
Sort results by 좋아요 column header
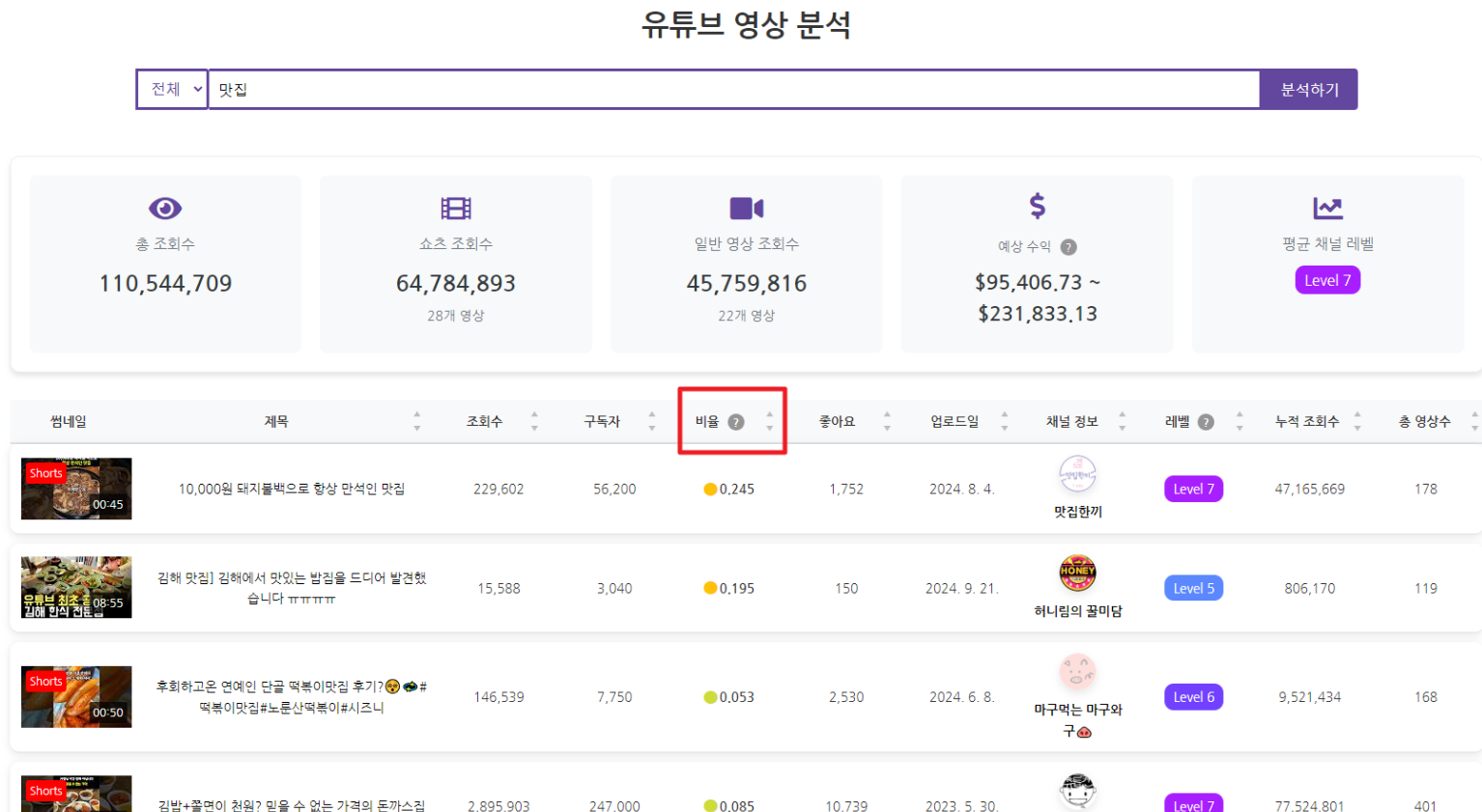click(x=837, y=422)
